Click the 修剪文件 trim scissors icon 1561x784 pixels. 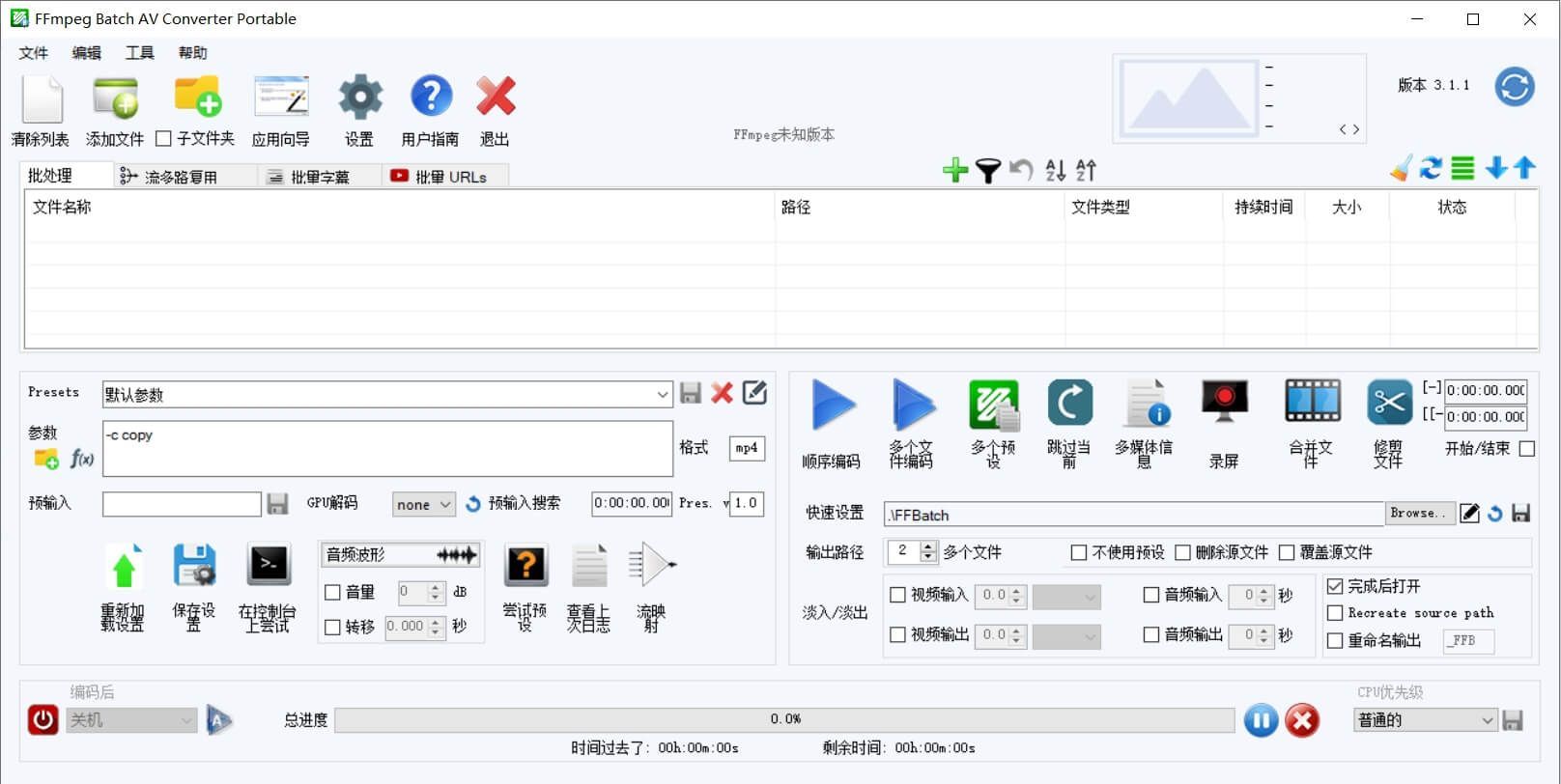click(1389, 403)
